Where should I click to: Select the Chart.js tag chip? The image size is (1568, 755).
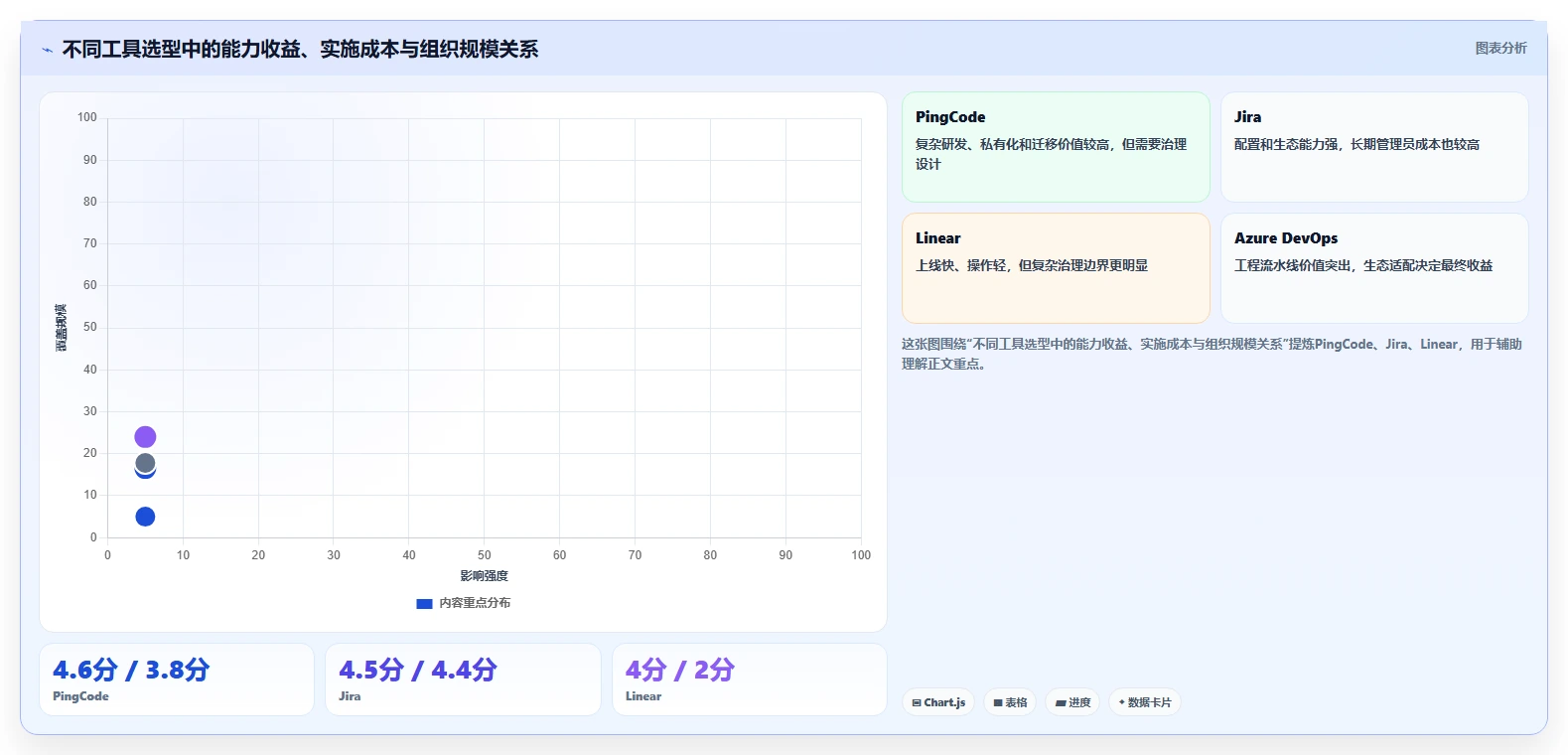[x=938, y=702]
